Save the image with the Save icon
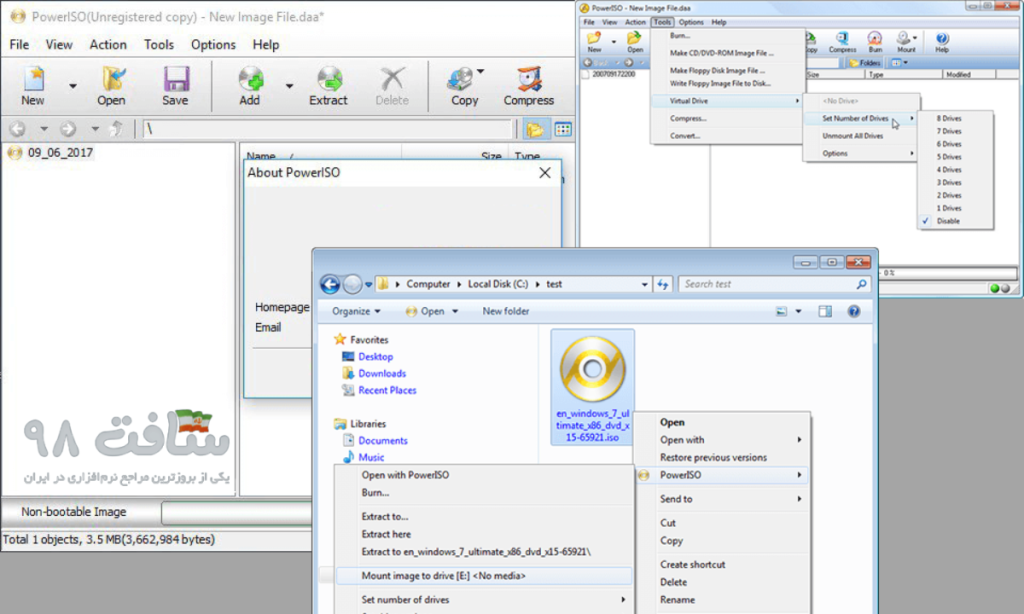 pyautogui.click(x=175, y=86)
